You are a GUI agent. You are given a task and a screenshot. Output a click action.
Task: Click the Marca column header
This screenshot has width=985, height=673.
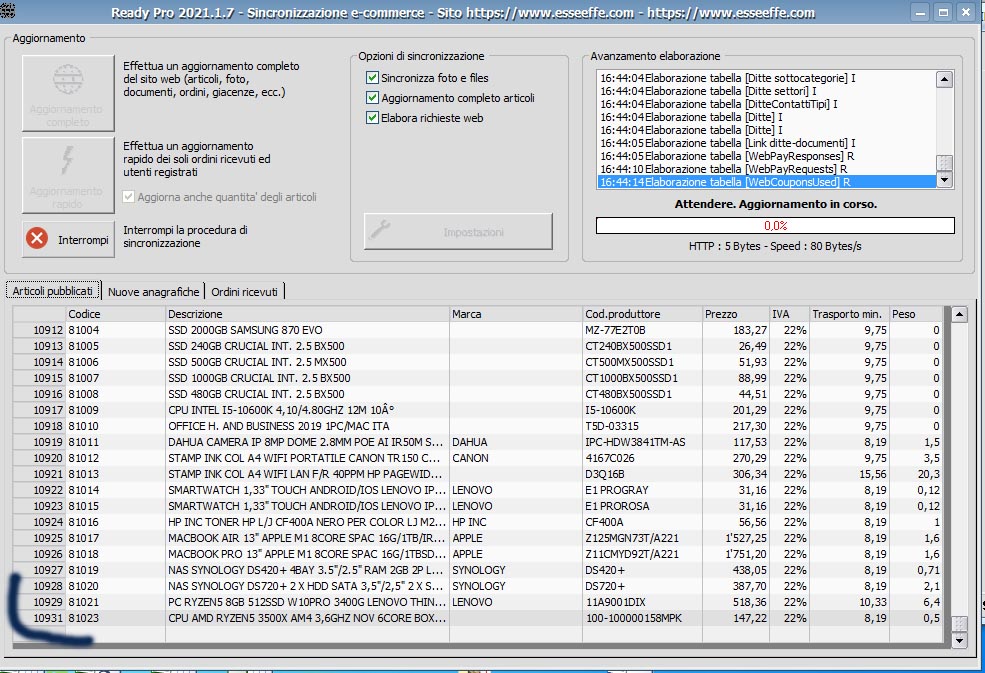[516, 314]
